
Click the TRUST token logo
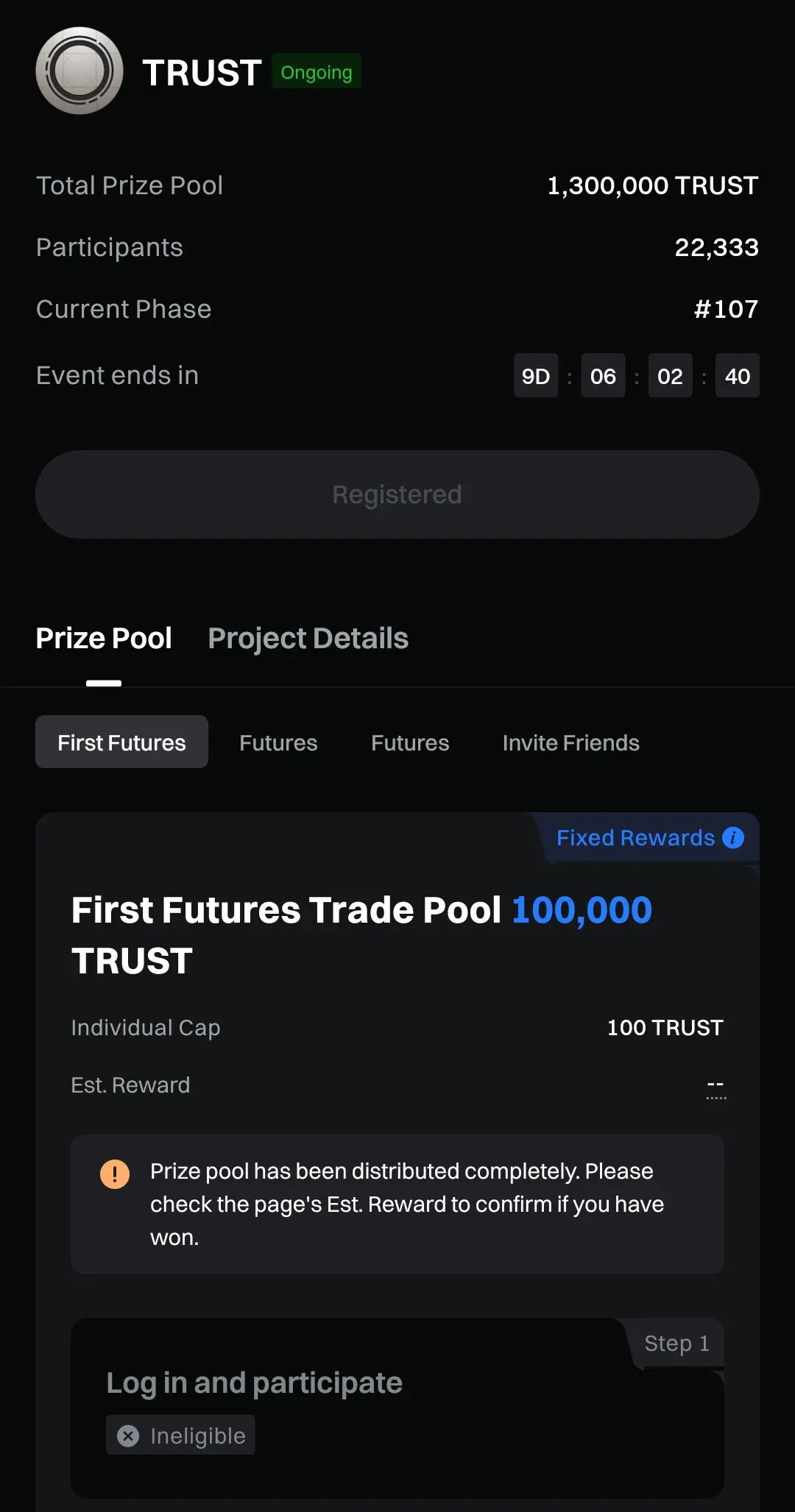click(79, 71)
